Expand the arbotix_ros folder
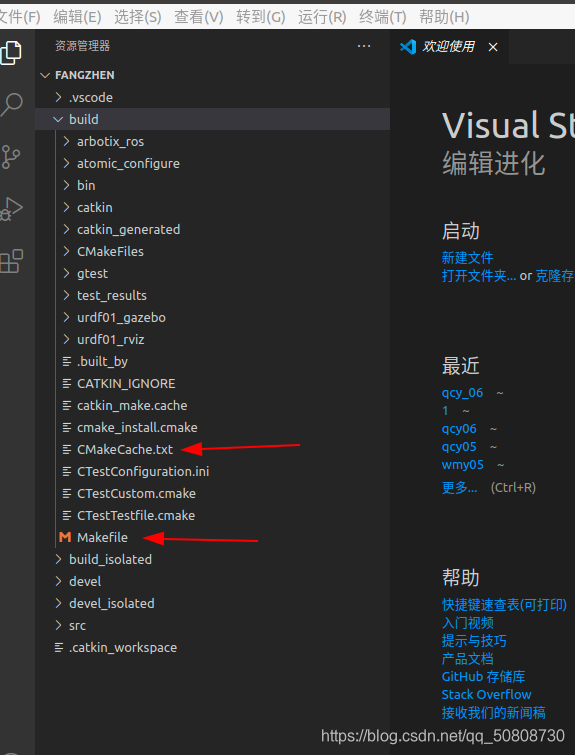This screenshot has width=575, height=755. (x=66, y=142)
